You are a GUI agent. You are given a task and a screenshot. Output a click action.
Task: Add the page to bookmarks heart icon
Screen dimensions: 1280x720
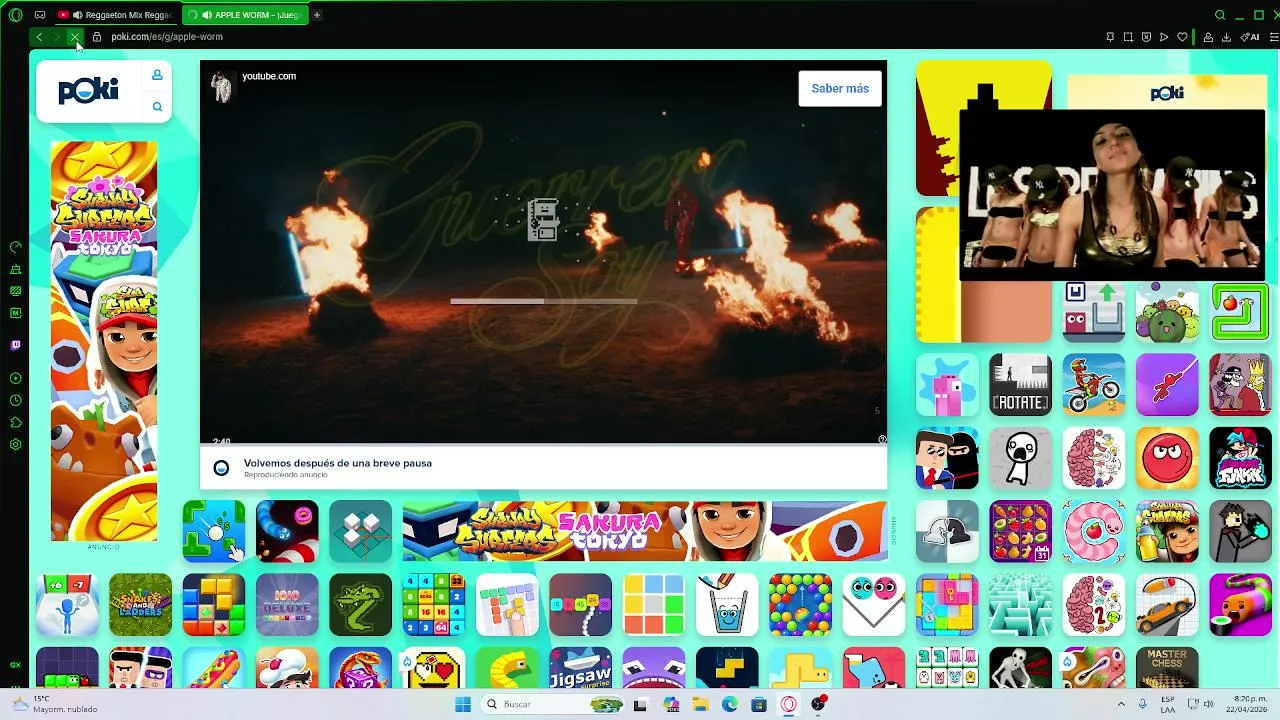[1182, 37]
